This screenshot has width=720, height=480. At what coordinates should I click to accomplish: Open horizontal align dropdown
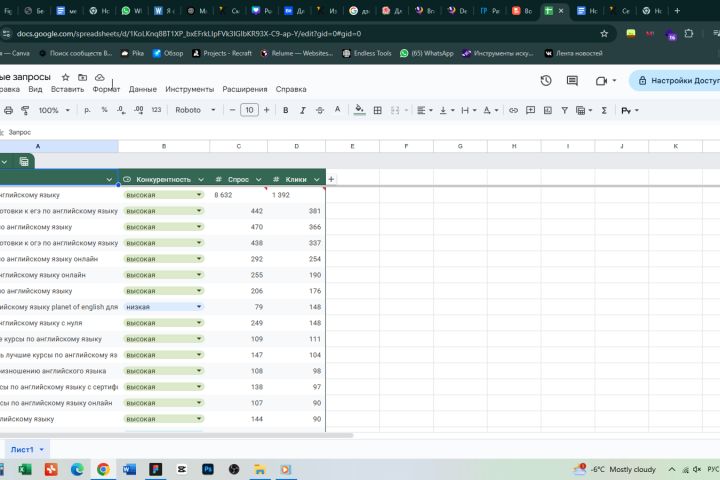pos(424,110)
